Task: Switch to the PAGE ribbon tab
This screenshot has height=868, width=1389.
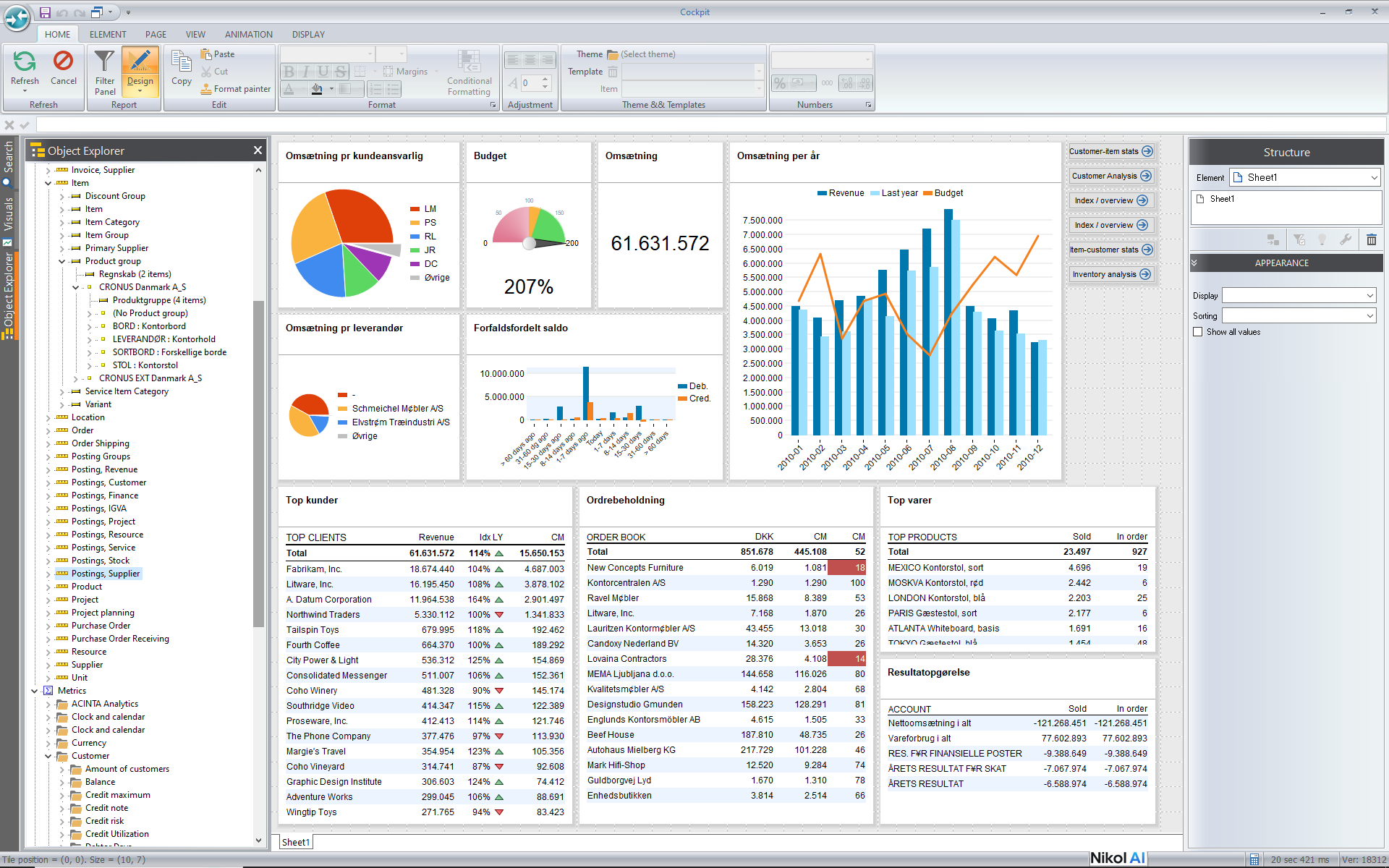Action: [x=156, y=34]
